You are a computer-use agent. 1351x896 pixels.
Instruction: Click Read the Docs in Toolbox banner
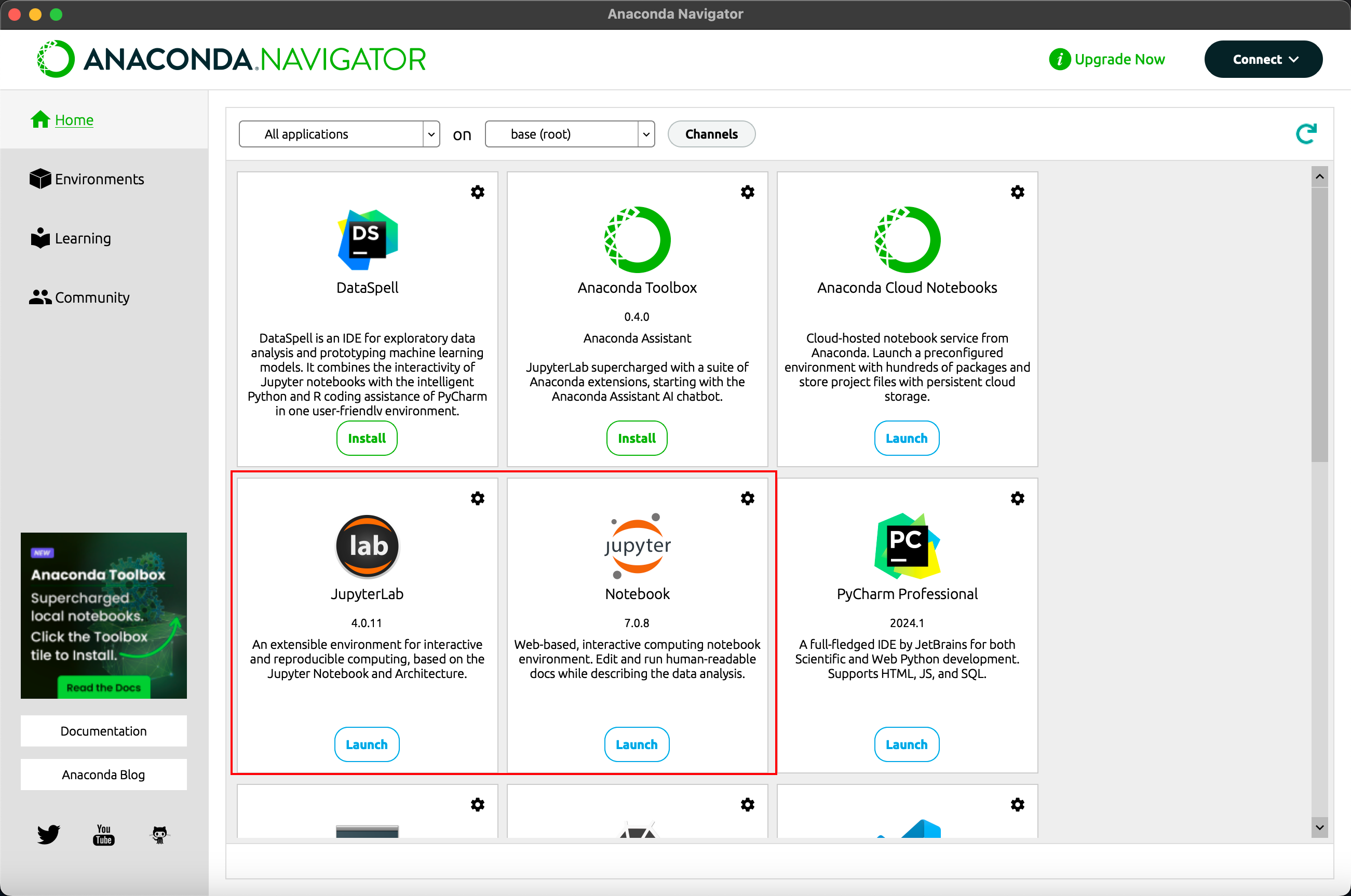(x=103, y=687)
